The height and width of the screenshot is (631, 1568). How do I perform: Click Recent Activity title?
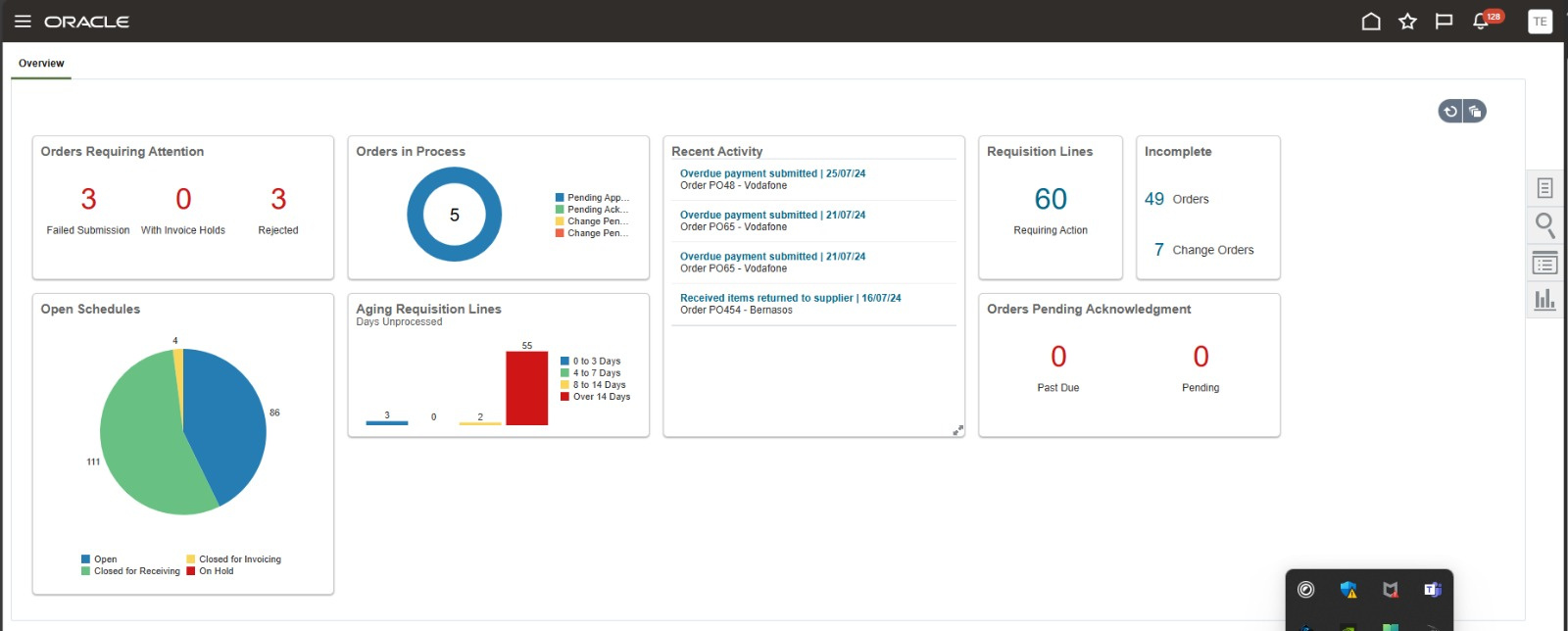pos(716,152)
